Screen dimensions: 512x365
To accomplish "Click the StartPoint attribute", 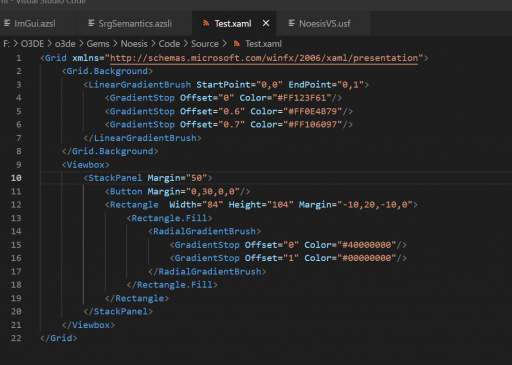I will (x=223, y=85).
